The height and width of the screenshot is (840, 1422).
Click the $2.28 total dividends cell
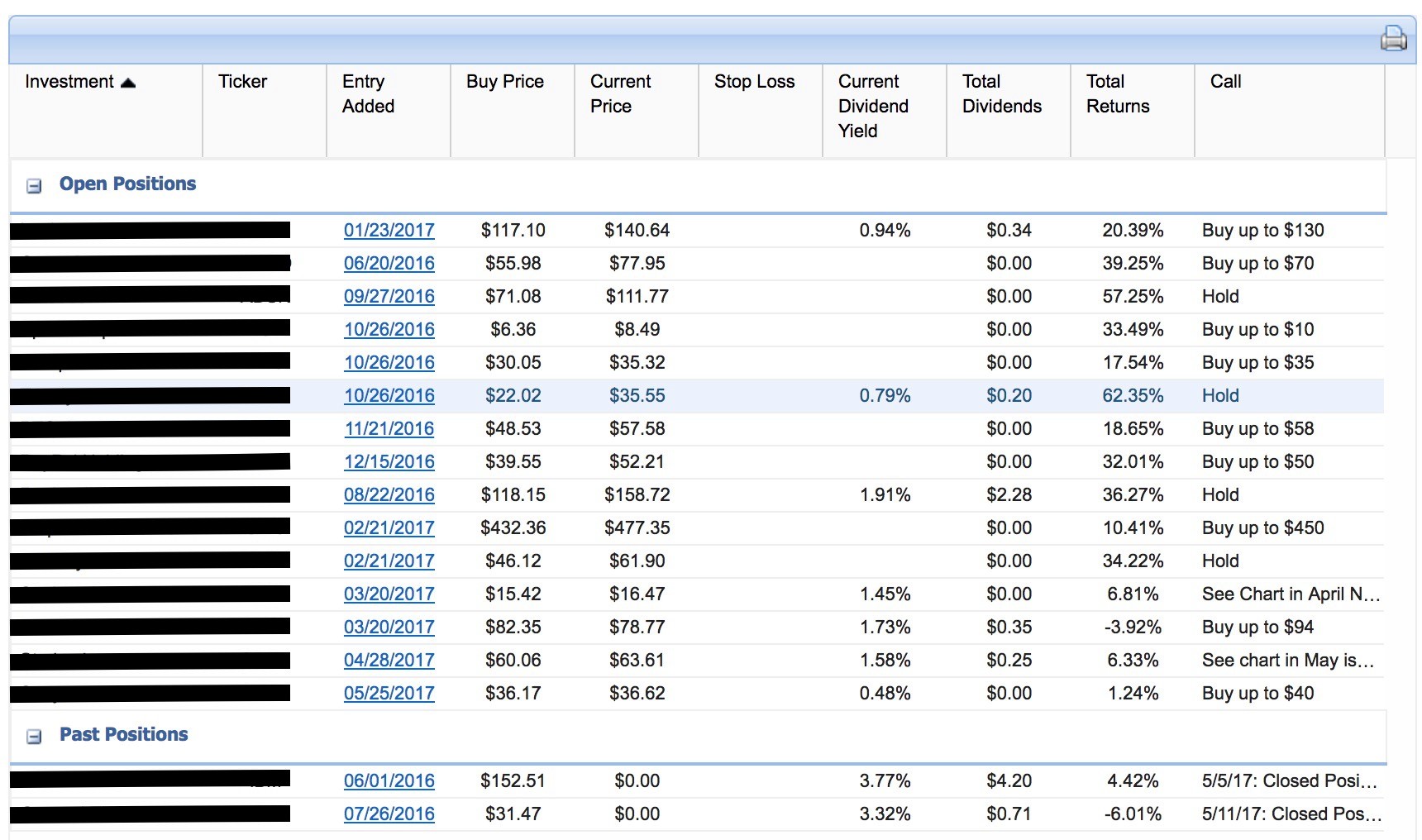pos(1009,495)
